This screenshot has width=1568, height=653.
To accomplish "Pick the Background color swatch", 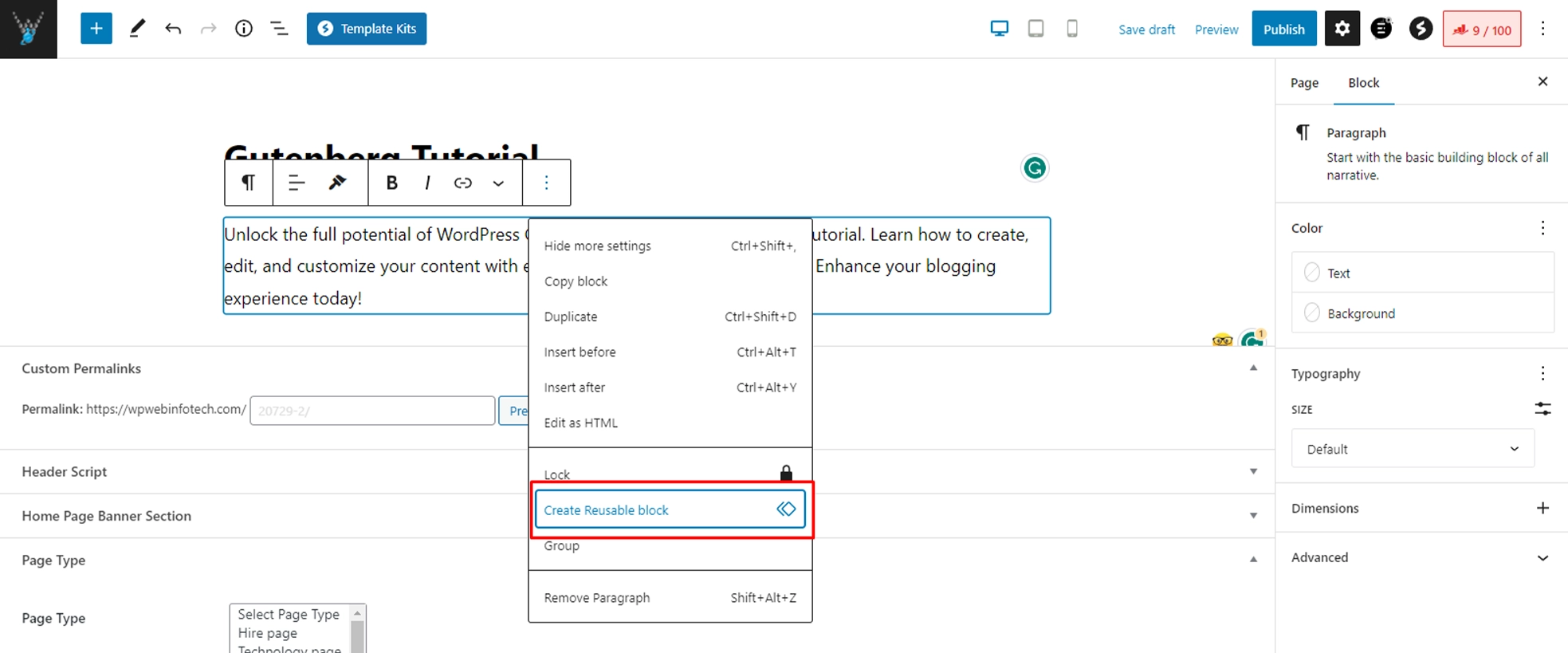I will click(1312, 313).
